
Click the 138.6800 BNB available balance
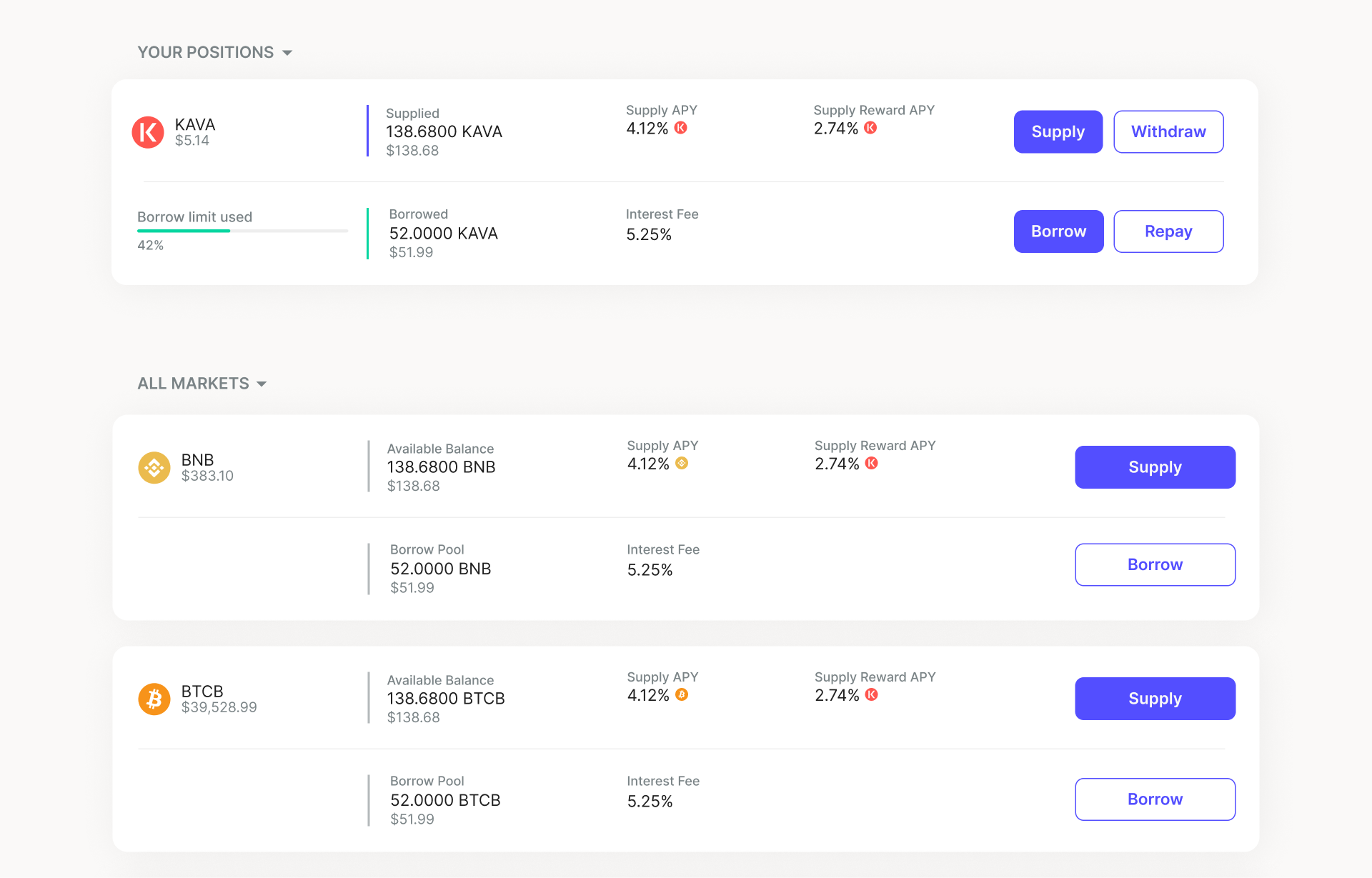(441, 467)
